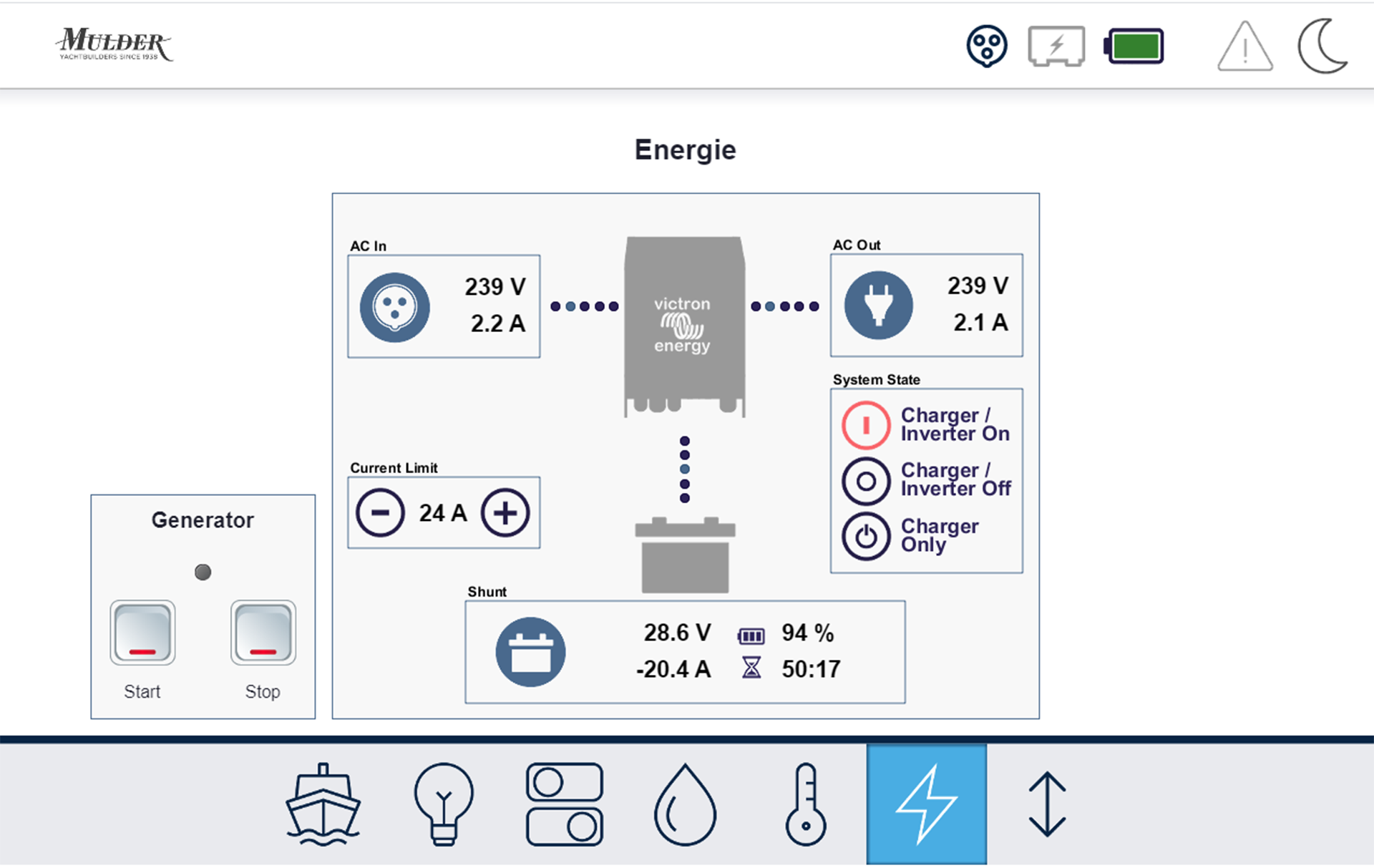Decrease current limit with minus button
Screen dimensions: 1374x868
380,512
